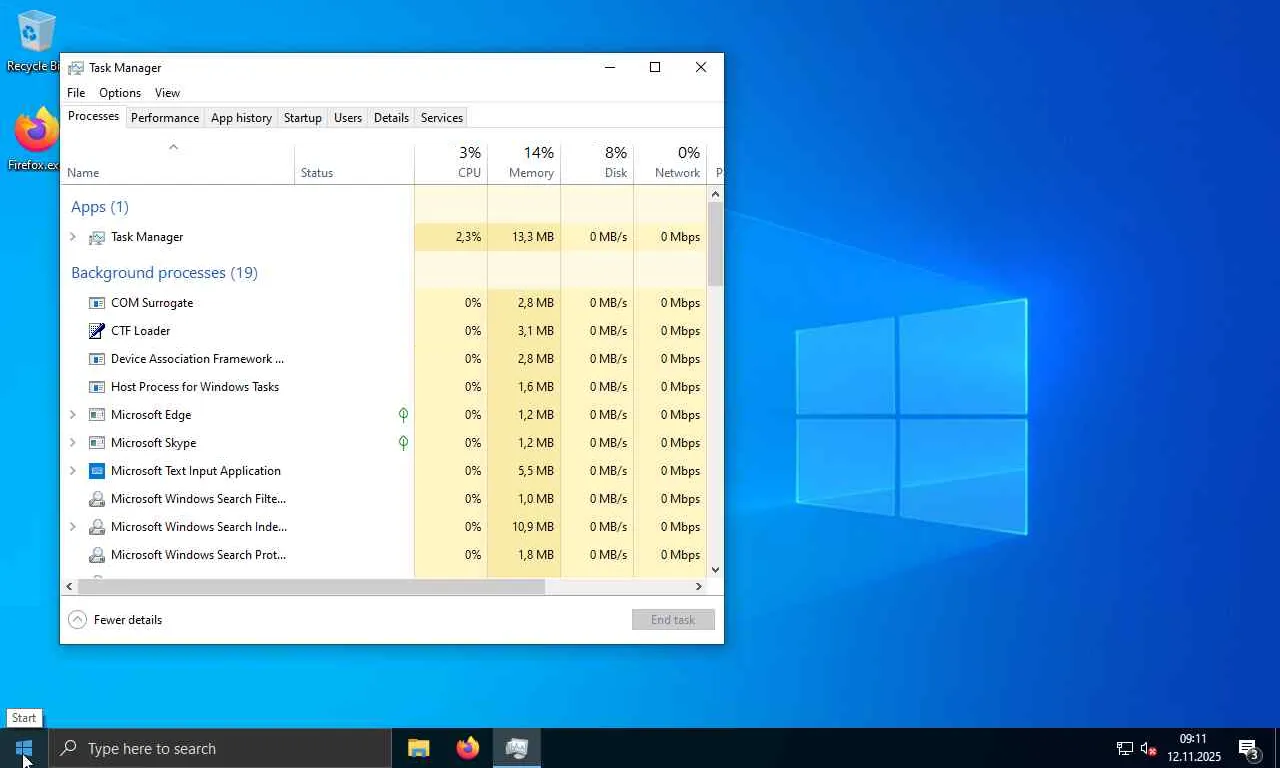Expand the Microsoft Windows Search Indexer row
The image size is (1280, 768).
pos(73,527)
